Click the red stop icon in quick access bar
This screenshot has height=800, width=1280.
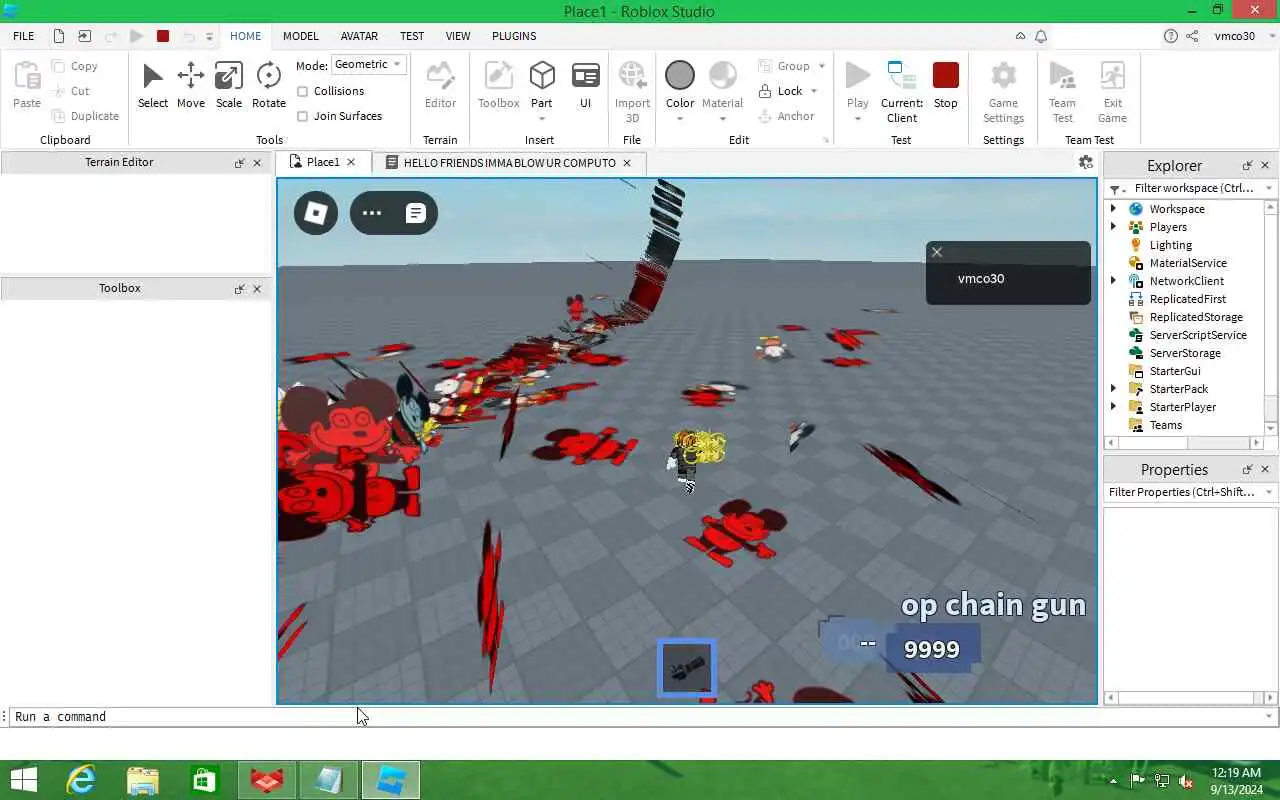coord(163,36)
